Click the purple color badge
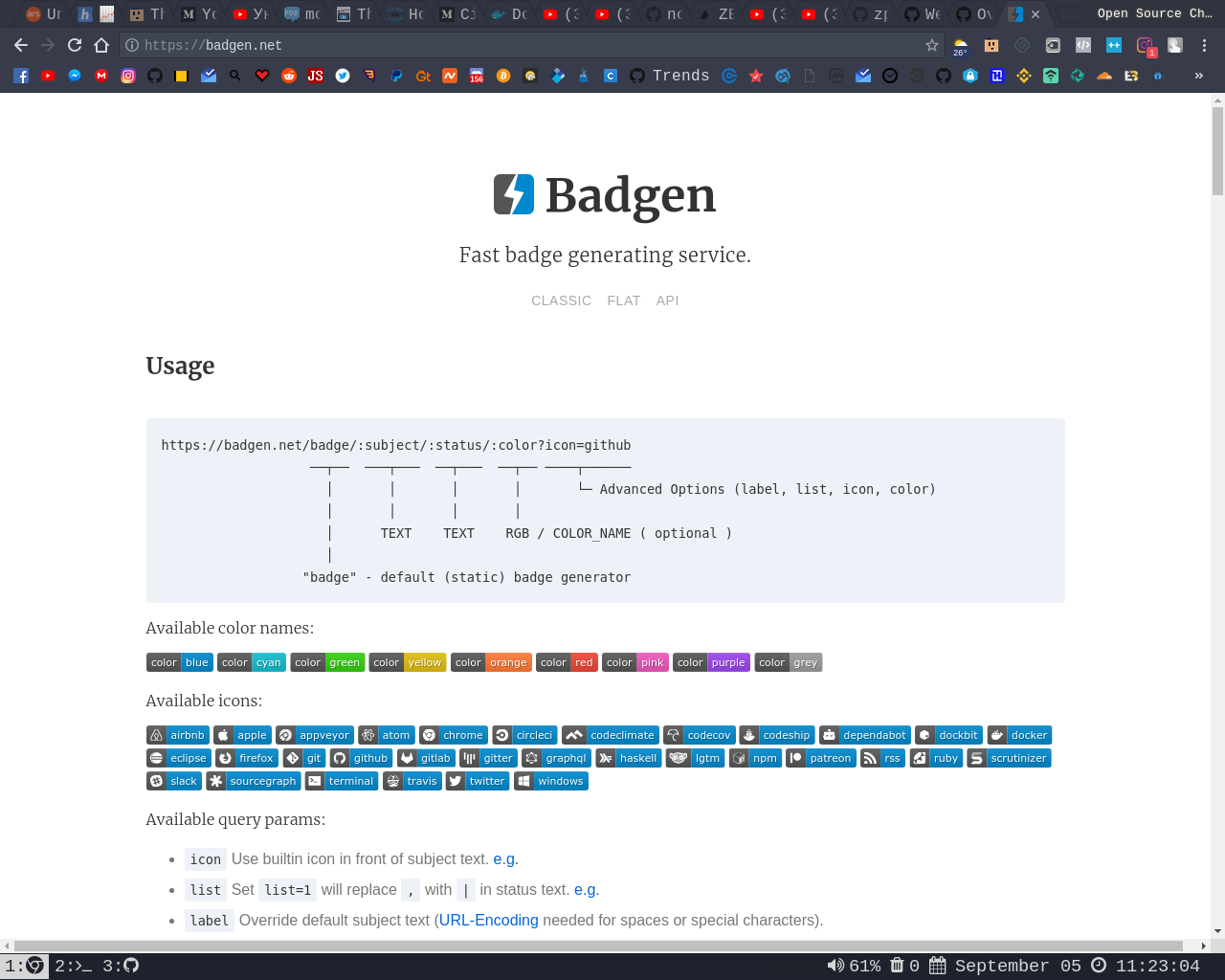 [x=711, y=662]
